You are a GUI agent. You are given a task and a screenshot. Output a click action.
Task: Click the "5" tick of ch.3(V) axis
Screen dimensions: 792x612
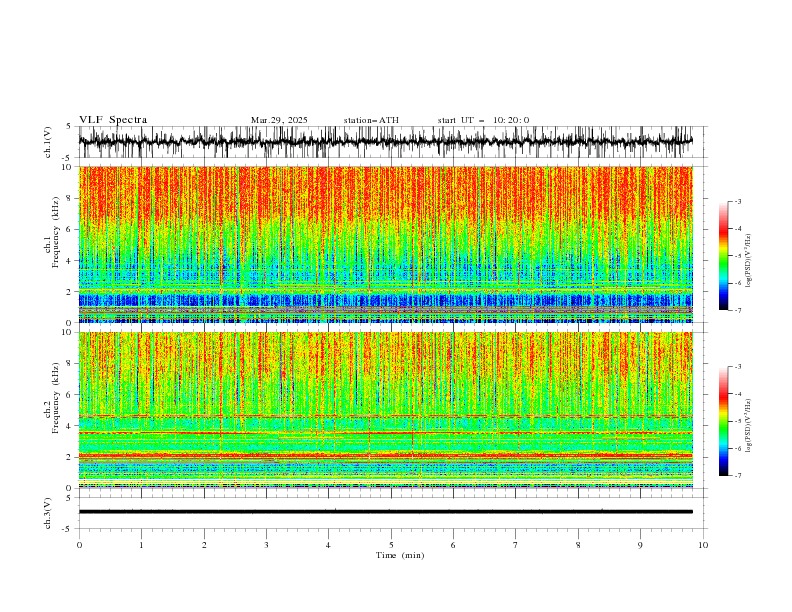(69, 497)
